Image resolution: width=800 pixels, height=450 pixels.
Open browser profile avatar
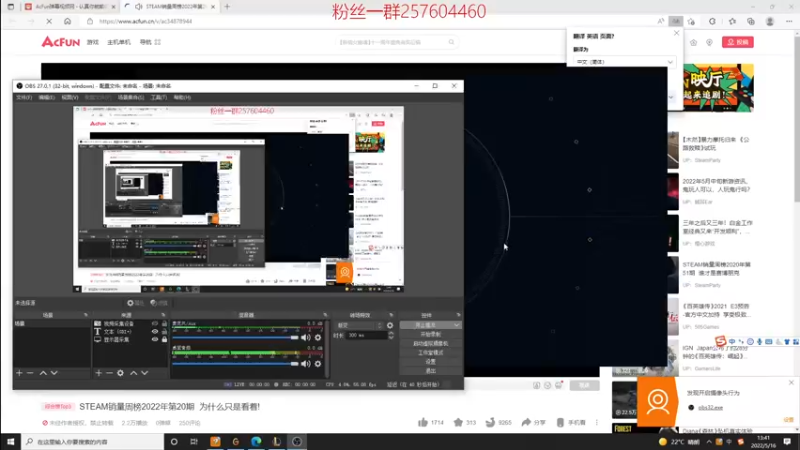(x=770, y=21)
